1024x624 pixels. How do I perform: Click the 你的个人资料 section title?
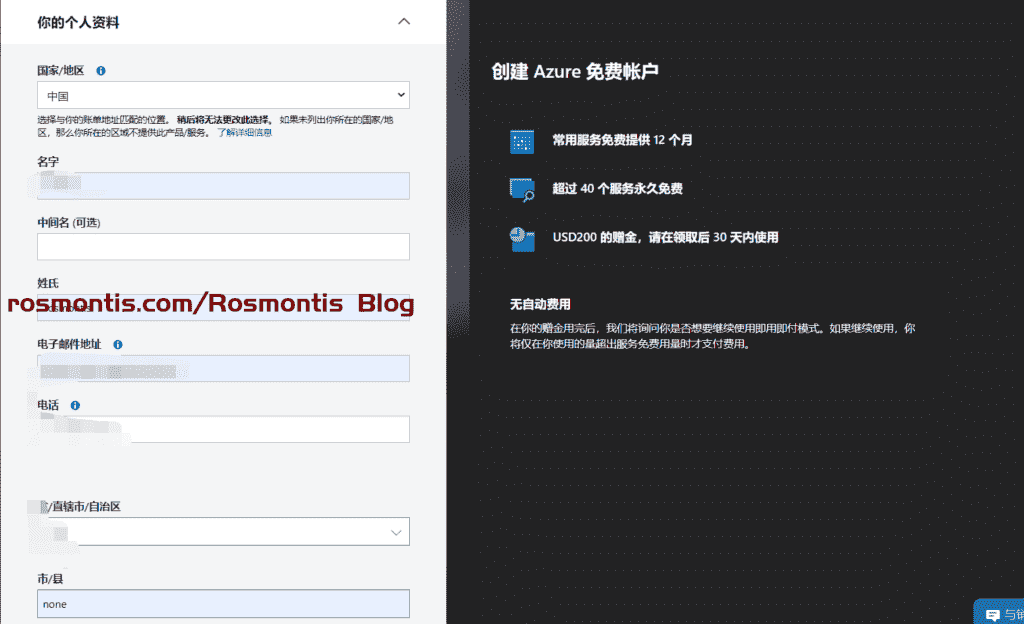[x=78, y=22]
